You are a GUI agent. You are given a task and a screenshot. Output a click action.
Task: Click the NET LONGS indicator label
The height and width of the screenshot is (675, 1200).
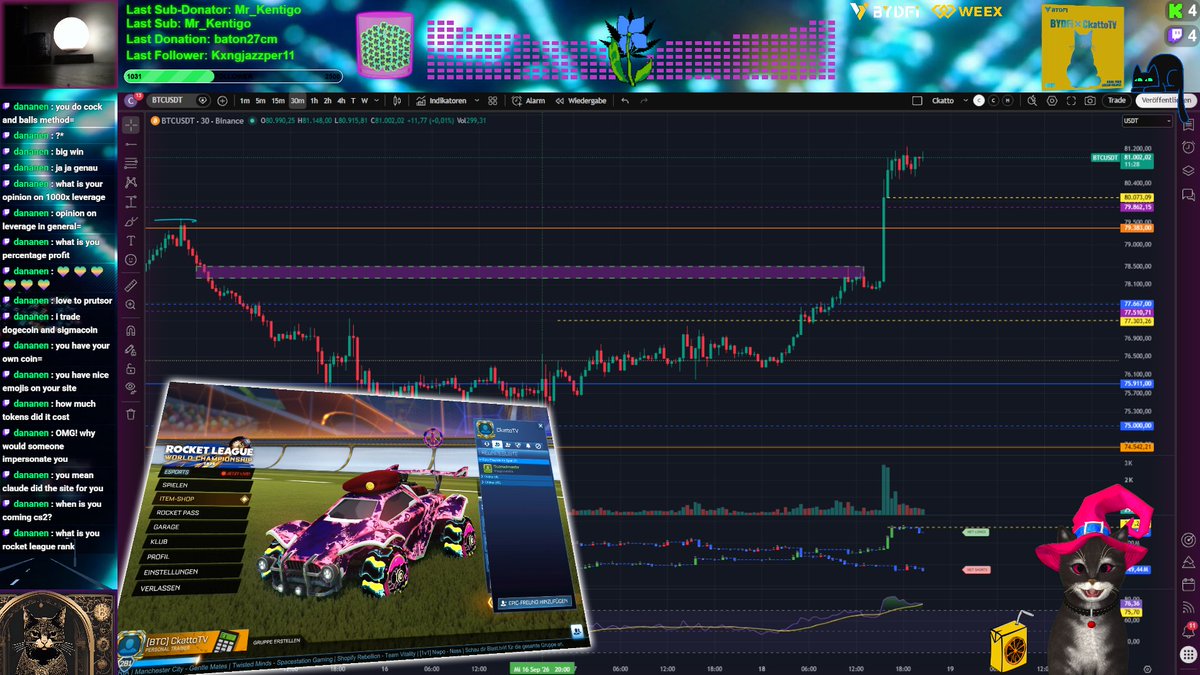pos(975,532)
